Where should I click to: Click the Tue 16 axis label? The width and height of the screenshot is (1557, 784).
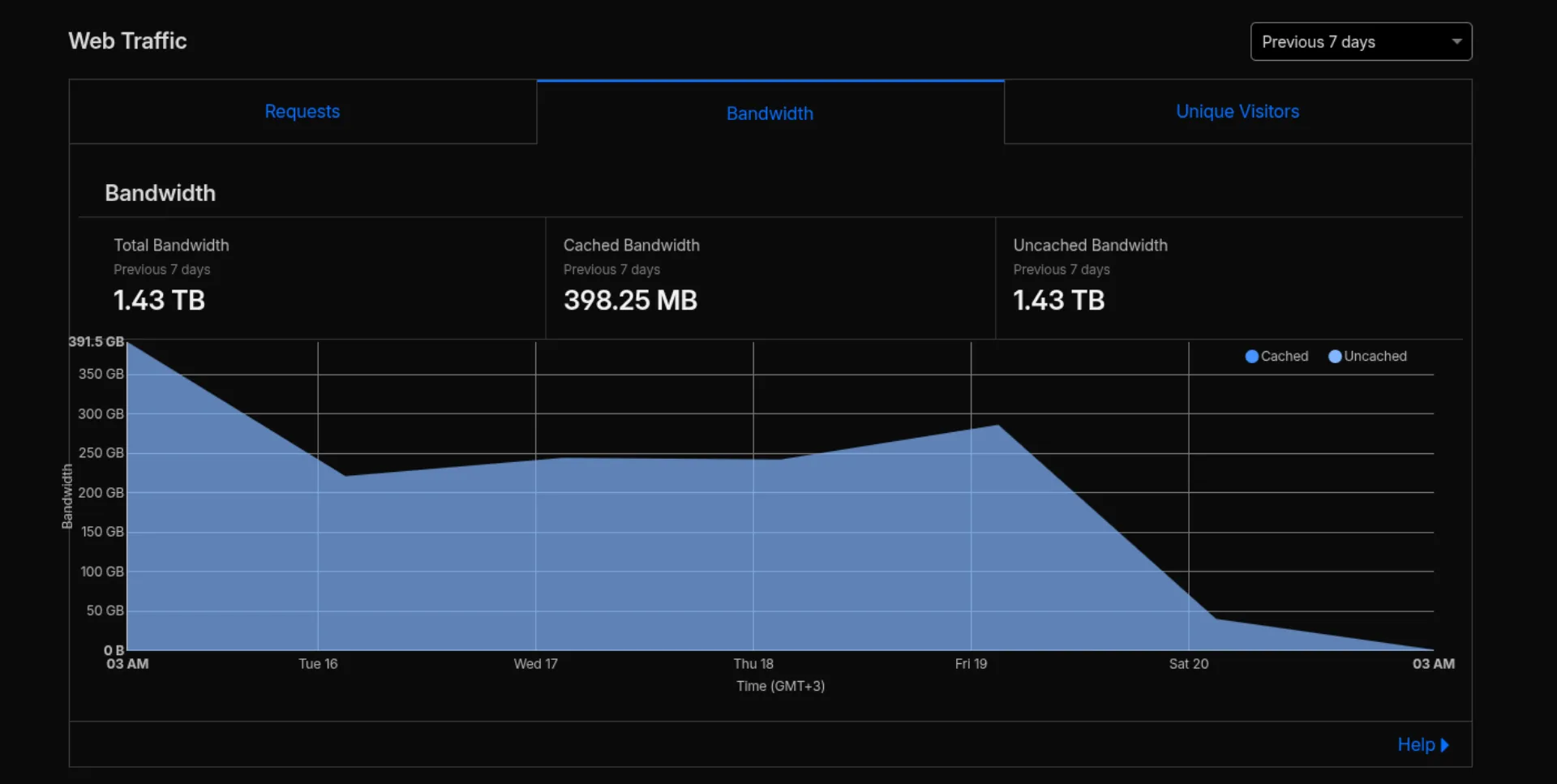point(318,663)
